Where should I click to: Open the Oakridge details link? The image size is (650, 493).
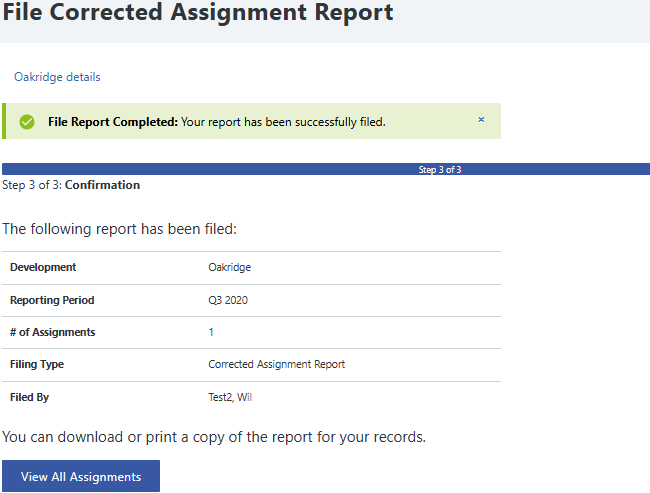pyautogui.click(x=57, y=77)
